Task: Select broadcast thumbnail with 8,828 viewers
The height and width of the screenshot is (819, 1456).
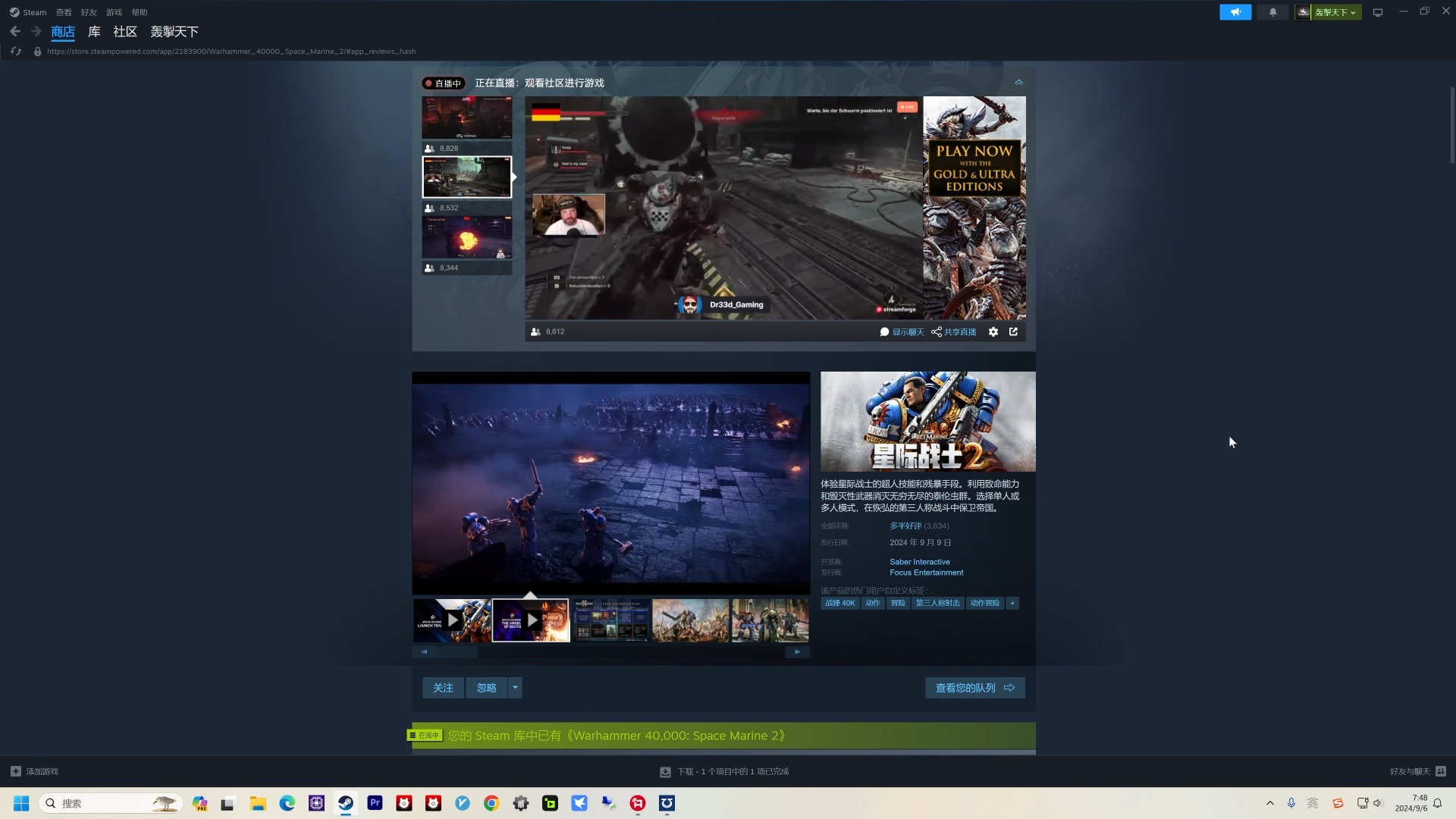Action: pos(467,118)
